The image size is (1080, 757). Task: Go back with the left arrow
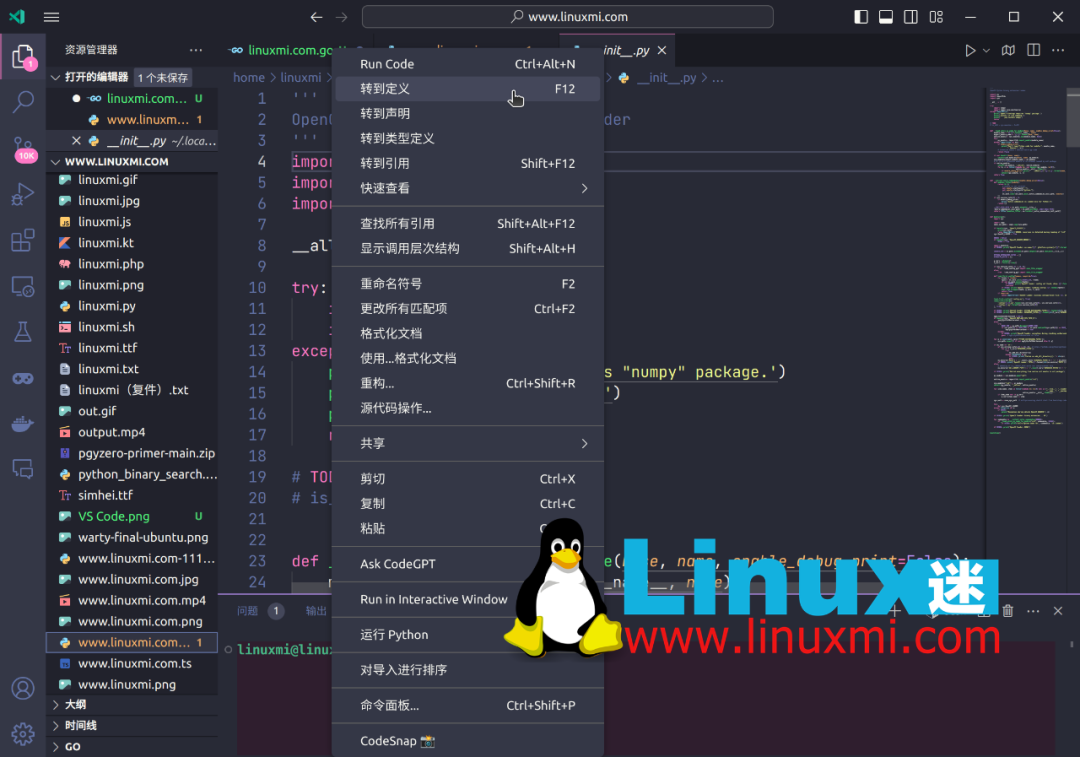tap(316, 17)
